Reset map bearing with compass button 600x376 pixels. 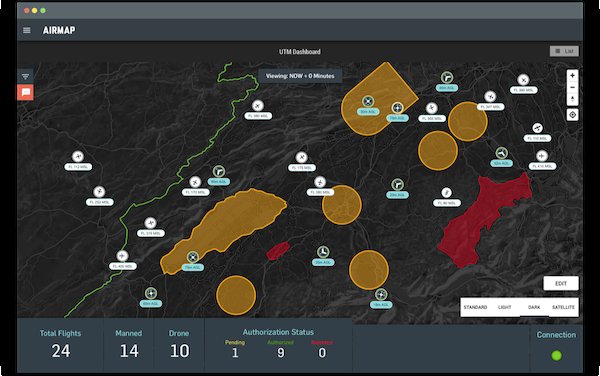click(x=572, y=99)
